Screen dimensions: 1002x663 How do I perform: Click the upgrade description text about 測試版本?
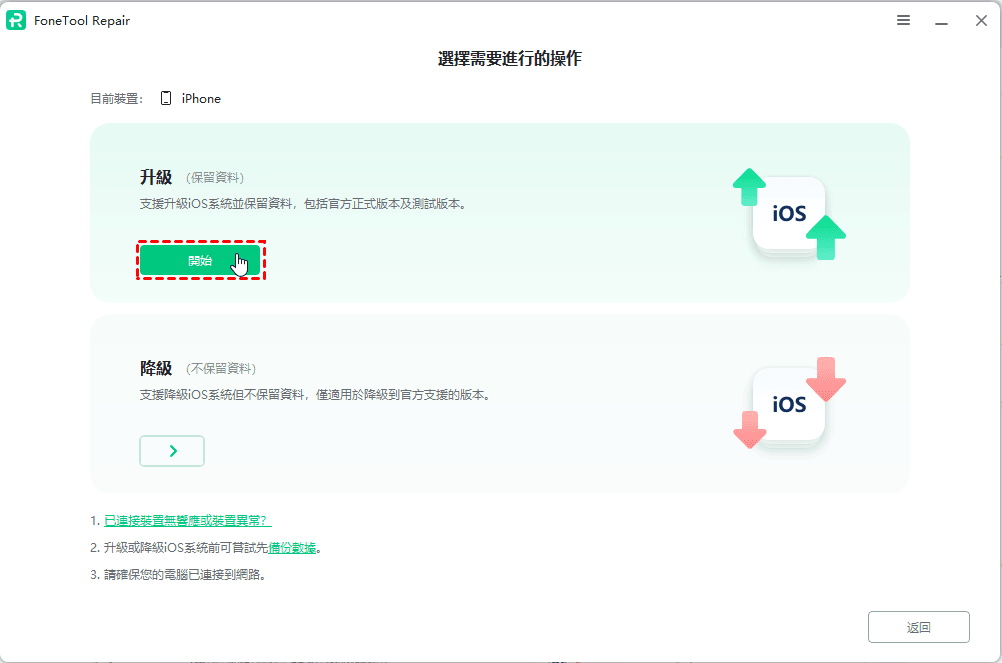point(303,204)
